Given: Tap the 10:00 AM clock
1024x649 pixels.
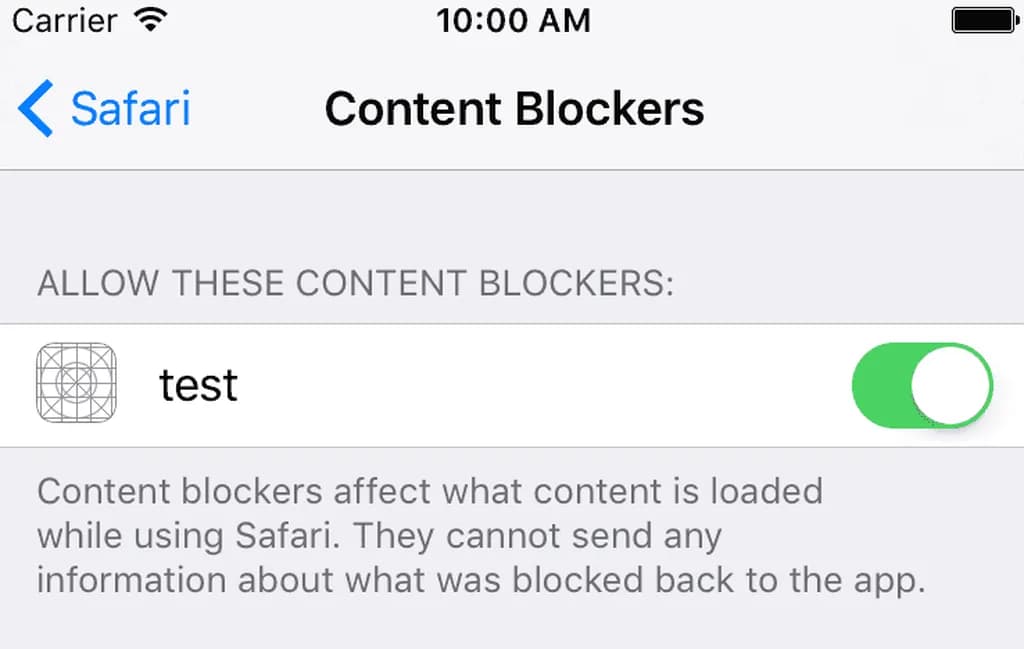Looking at the screenshot, I should (513, 20).
